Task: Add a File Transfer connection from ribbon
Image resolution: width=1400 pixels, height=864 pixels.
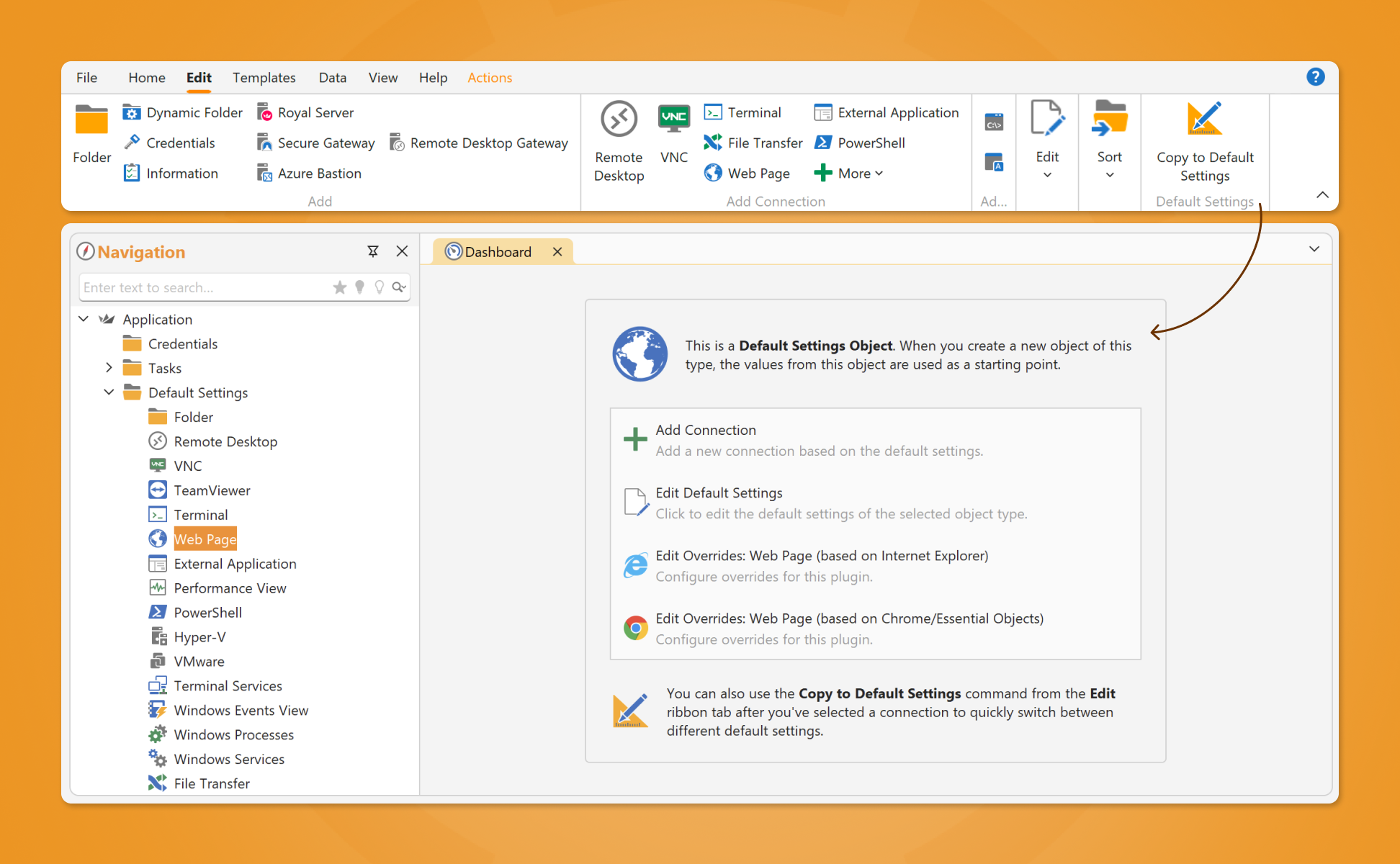Action: 753,143
